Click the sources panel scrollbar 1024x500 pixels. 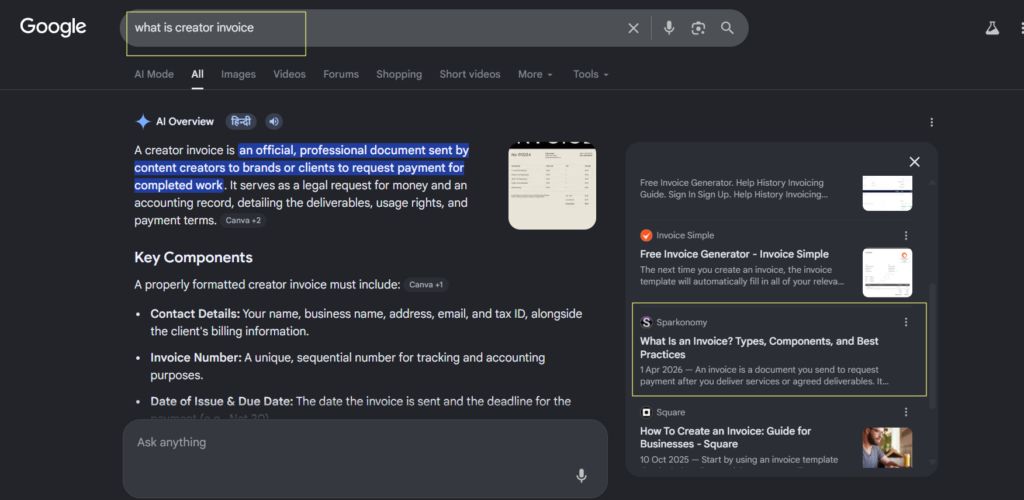[x=933, y=345]
